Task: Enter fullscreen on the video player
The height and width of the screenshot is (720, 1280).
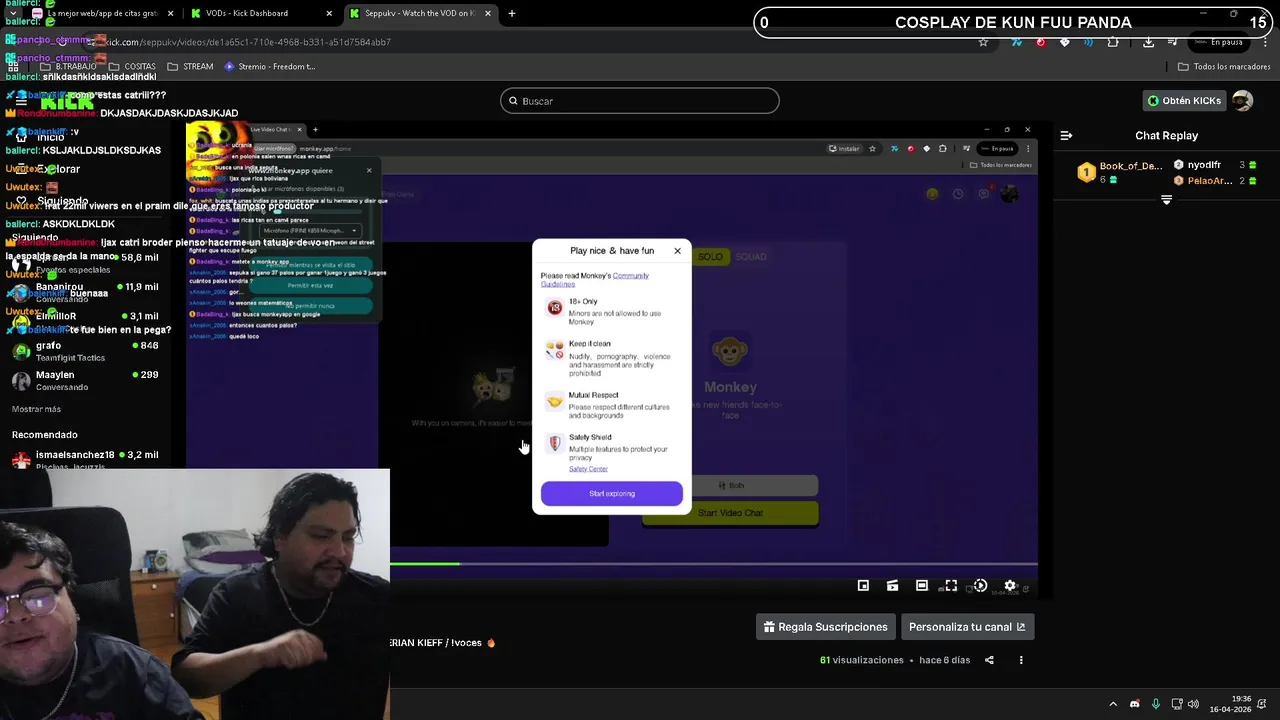Action: pyautogui.click(x=951, y=586)
